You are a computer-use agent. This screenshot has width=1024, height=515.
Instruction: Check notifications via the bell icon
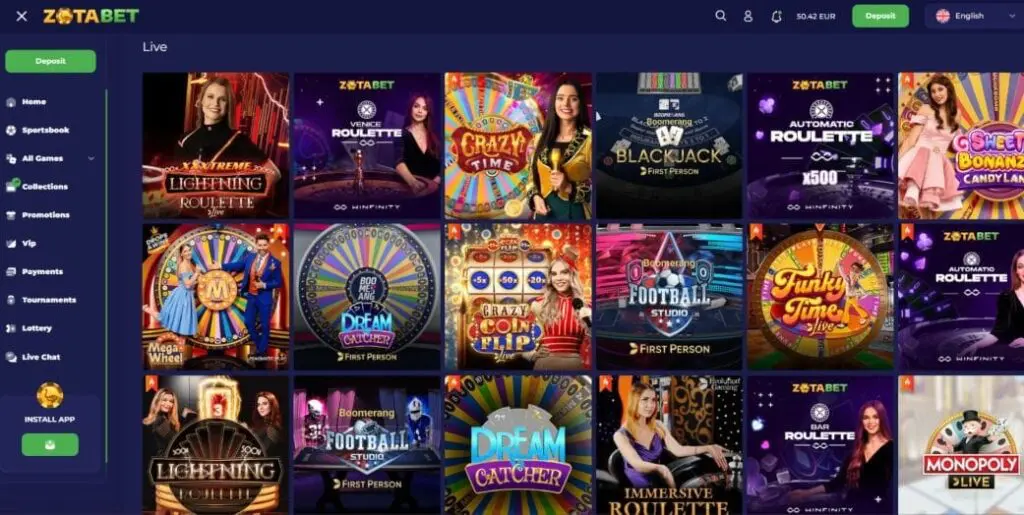point(776,16)
